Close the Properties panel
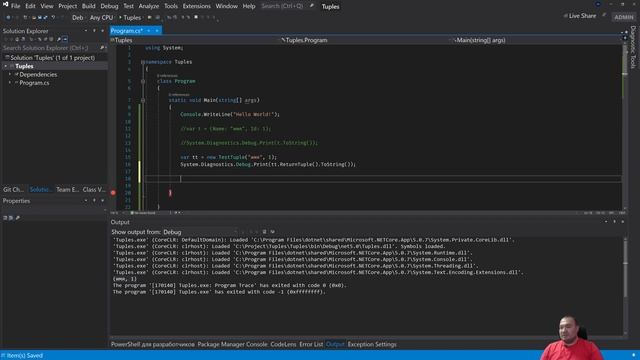This screenshot has height=360, width=640. point(102,201)
